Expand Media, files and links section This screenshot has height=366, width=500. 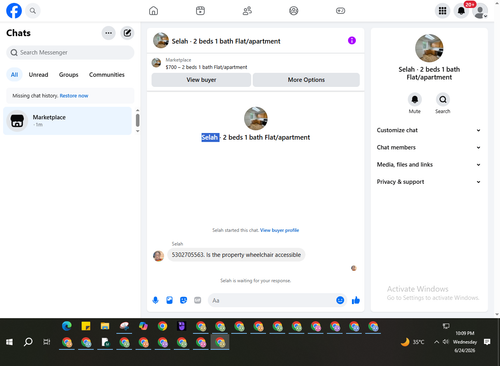pos(429,165)
